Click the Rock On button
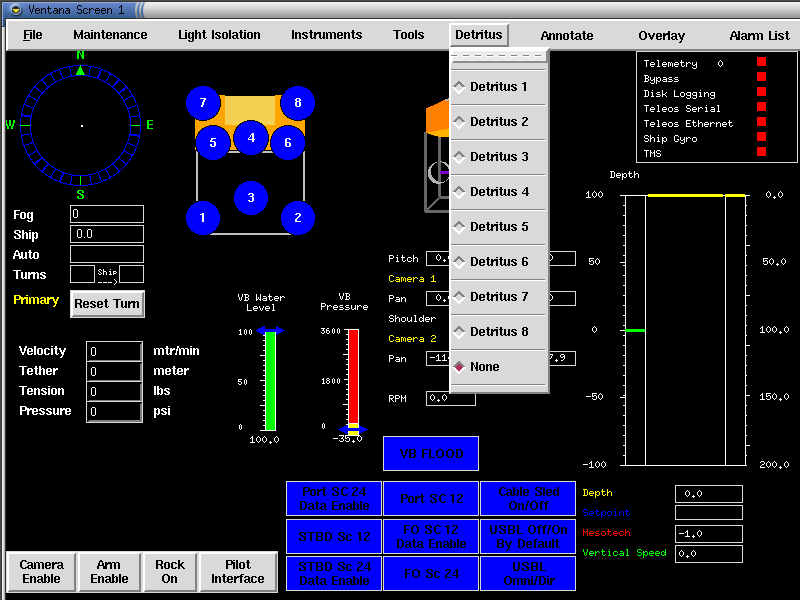800x600 pixels. 170,572
